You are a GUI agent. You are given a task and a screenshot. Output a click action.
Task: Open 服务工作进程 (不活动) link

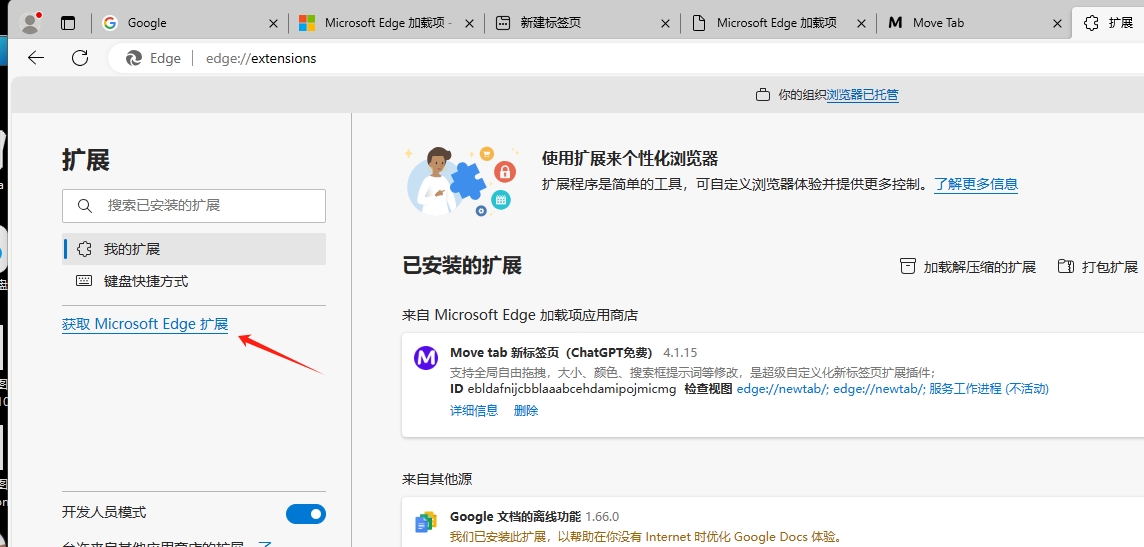click(989, 389)
